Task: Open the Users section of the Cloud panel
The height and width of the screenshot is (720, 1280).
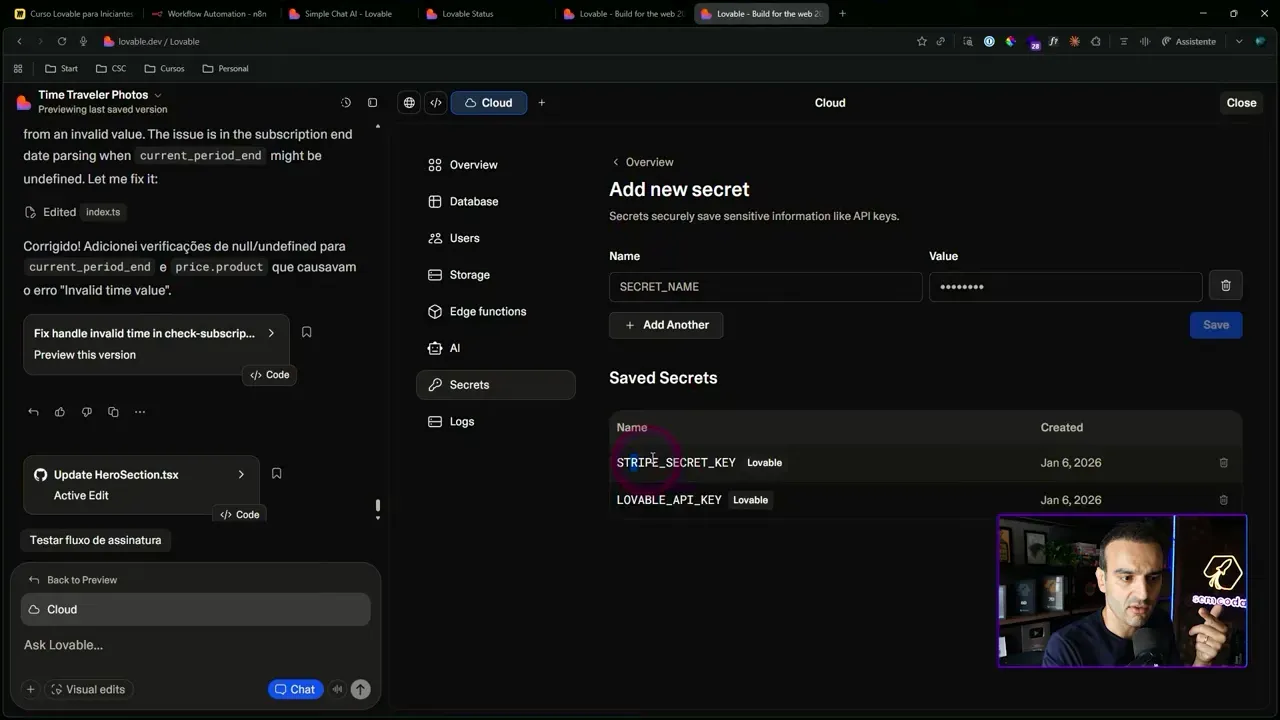Action: pyautogui.click(x=464, y=238)
